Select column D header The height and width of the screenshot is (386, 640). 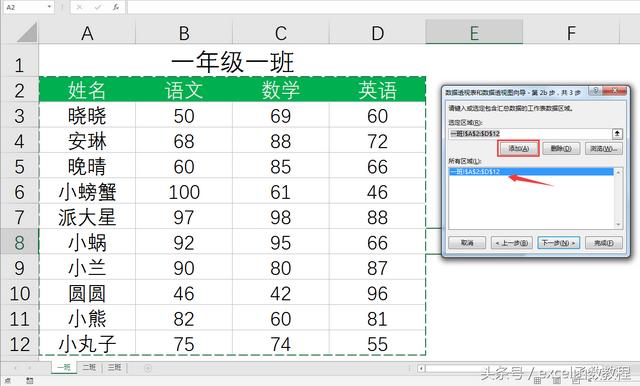click(377, 33)
